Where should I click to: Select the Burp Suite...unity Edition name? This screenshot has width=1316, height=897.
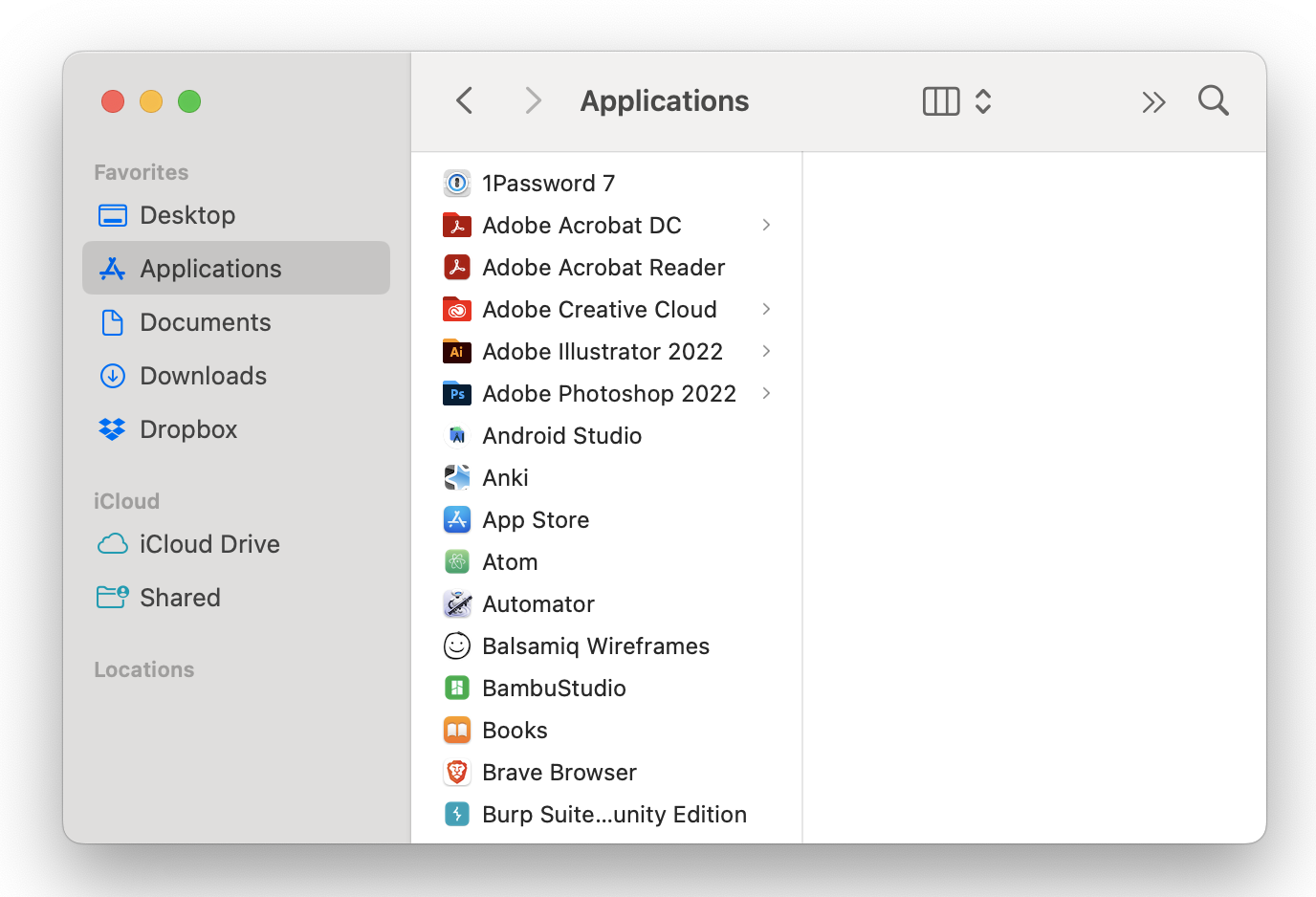point(614,815)
